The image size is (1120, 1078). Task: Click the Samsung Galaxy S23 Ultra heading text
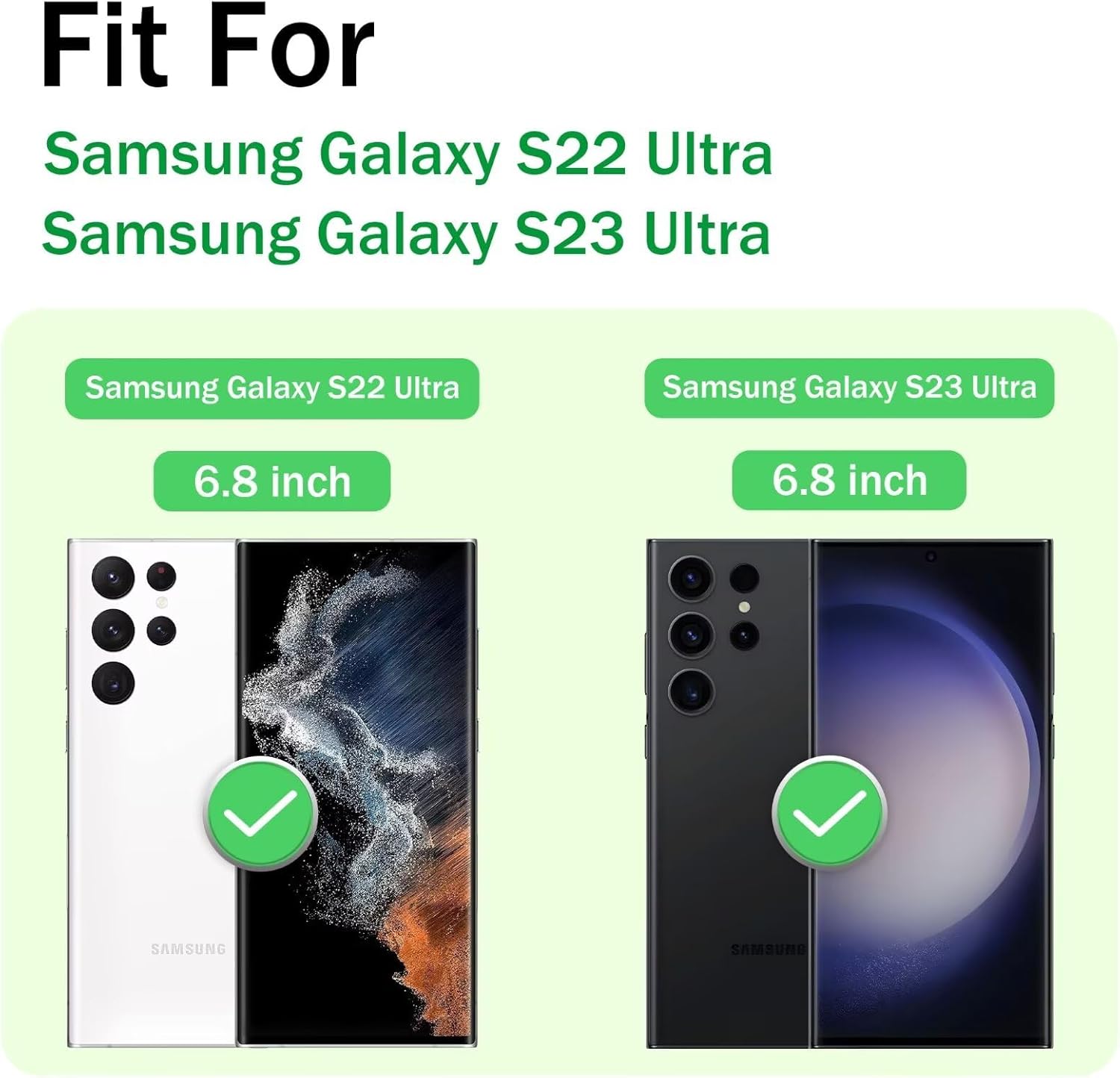pos(406,234)
